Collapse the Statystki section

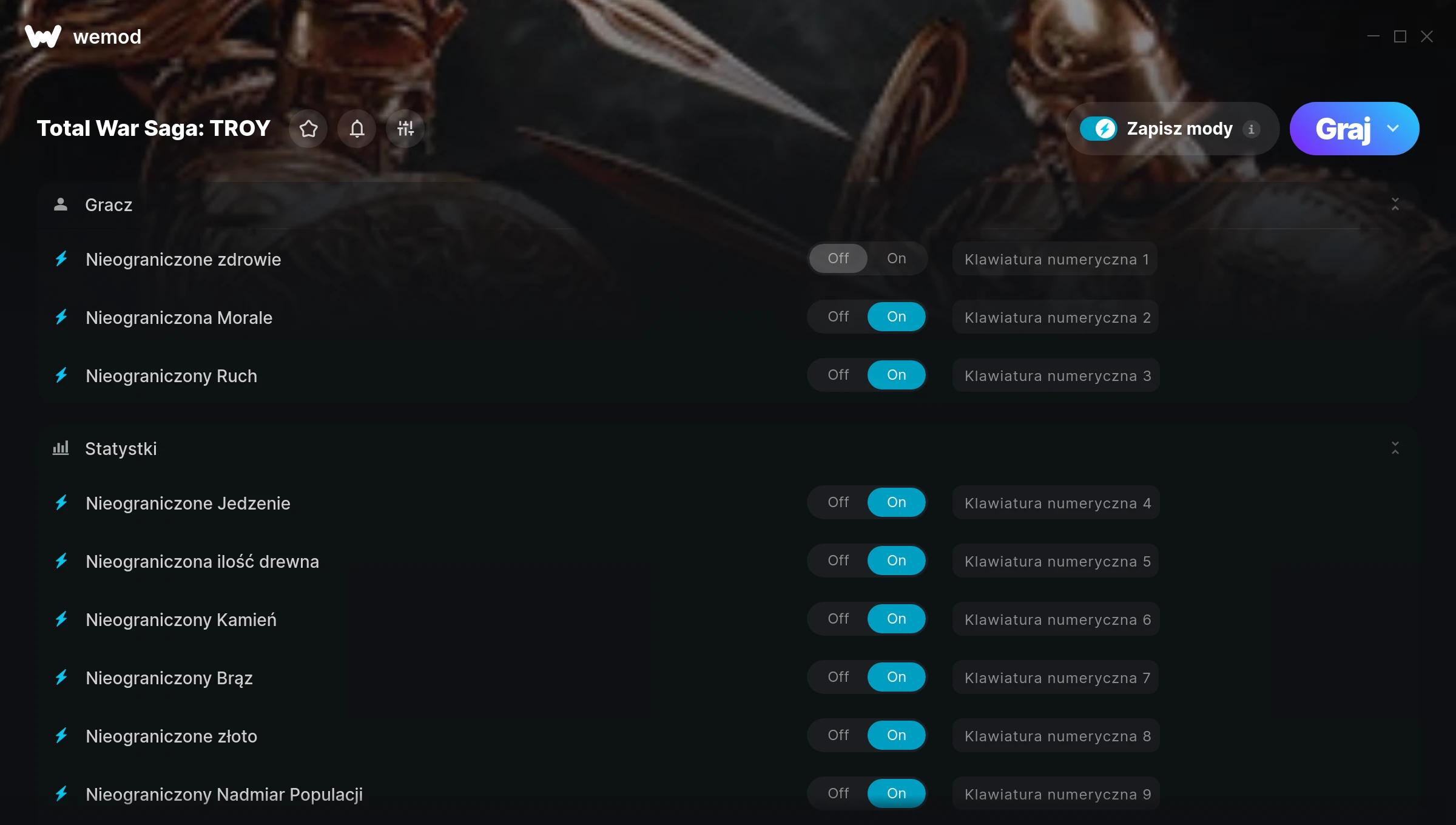[x=1395, y=448]
